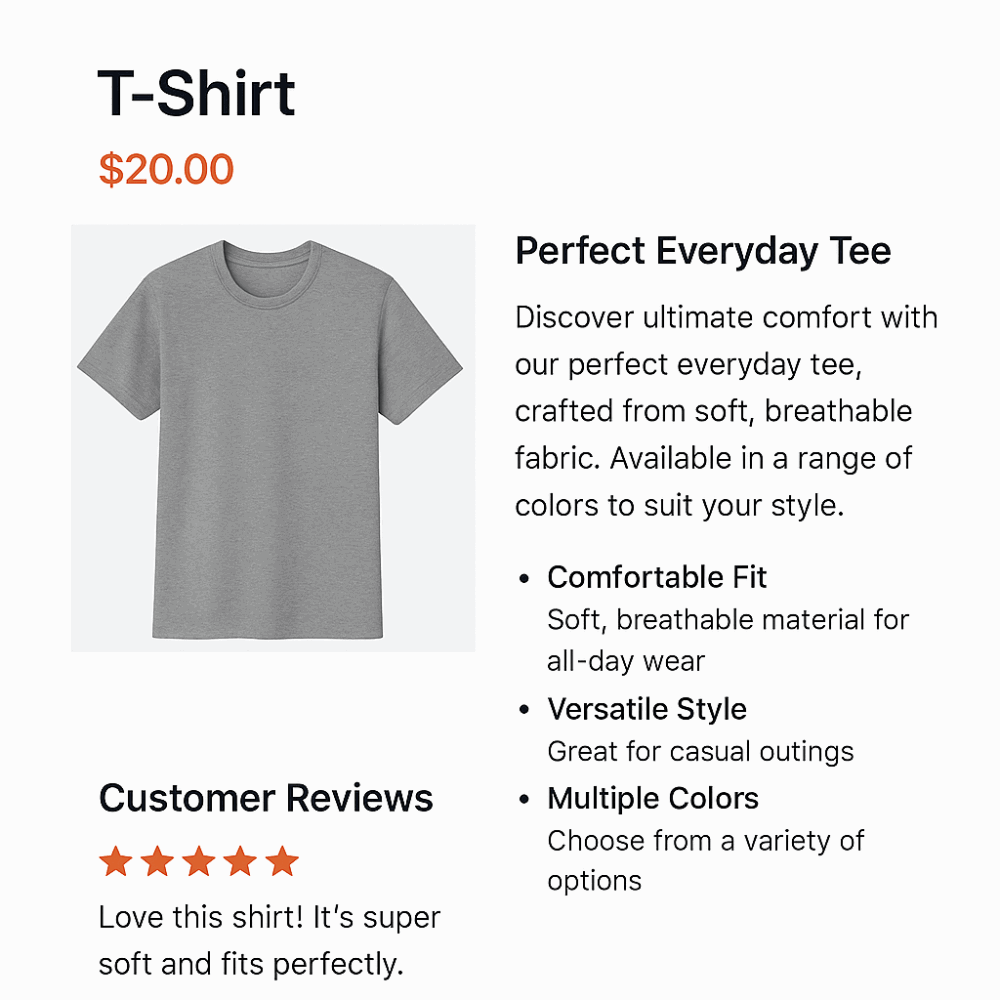Click the bullet beside Multiple Colors

pyautogui.click(x=524, y=799)
